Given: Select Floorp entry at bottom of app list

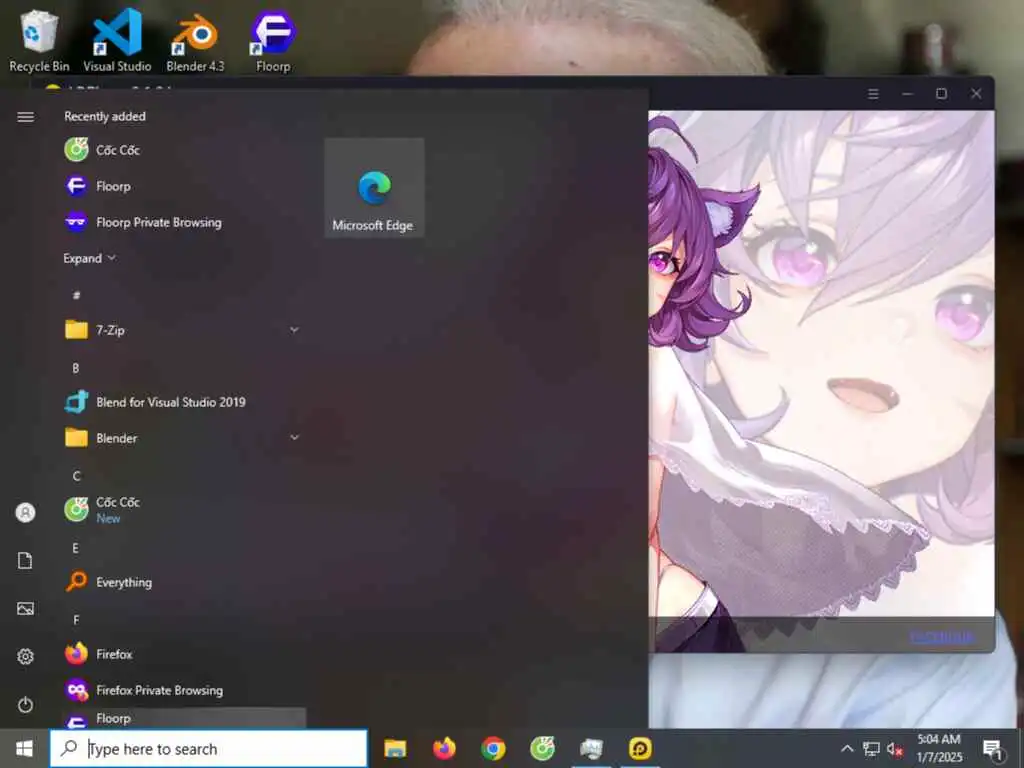Looking at the screenshot, I should pos(183,718).
